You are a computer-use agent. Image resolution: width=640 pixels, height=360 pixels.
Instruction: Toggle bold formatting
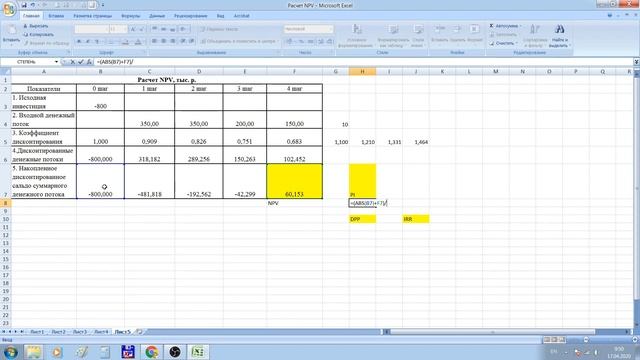(79, 42)
